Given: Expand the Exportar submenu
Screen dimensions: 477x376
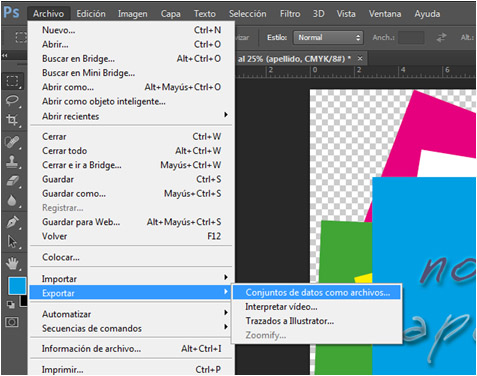Looking at the screenshot, I should 130,293.
